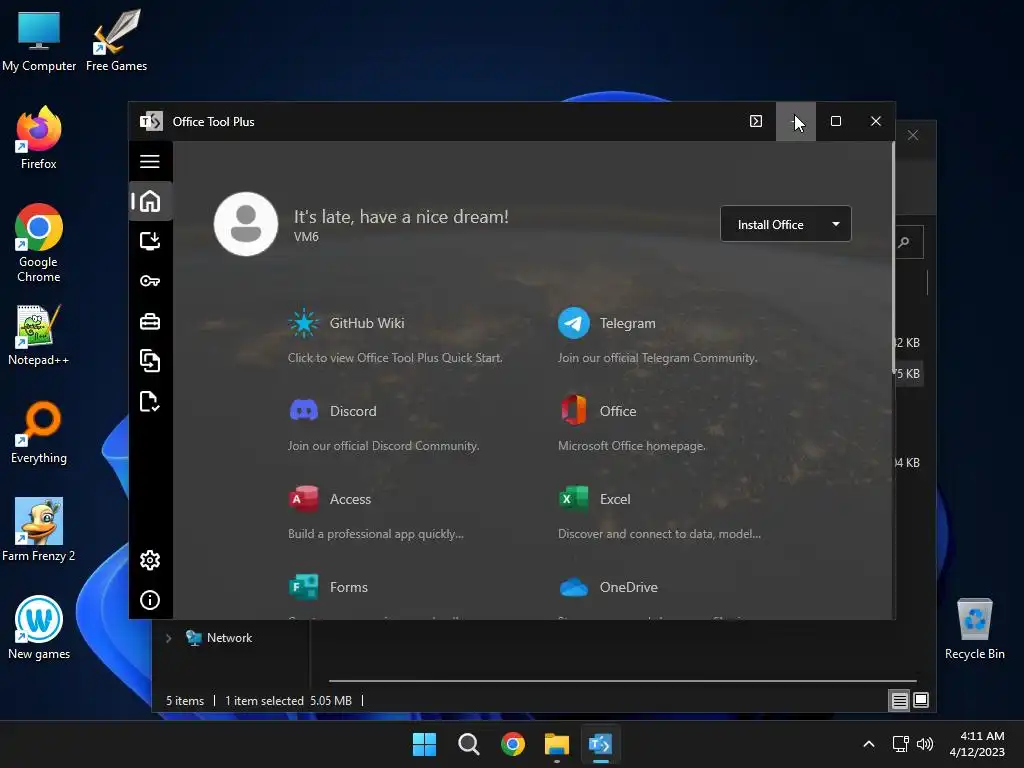Open the Deploy page monitor-download icon
The width and height of the screenshot is (1024, 768).
[x=150, y=241]
